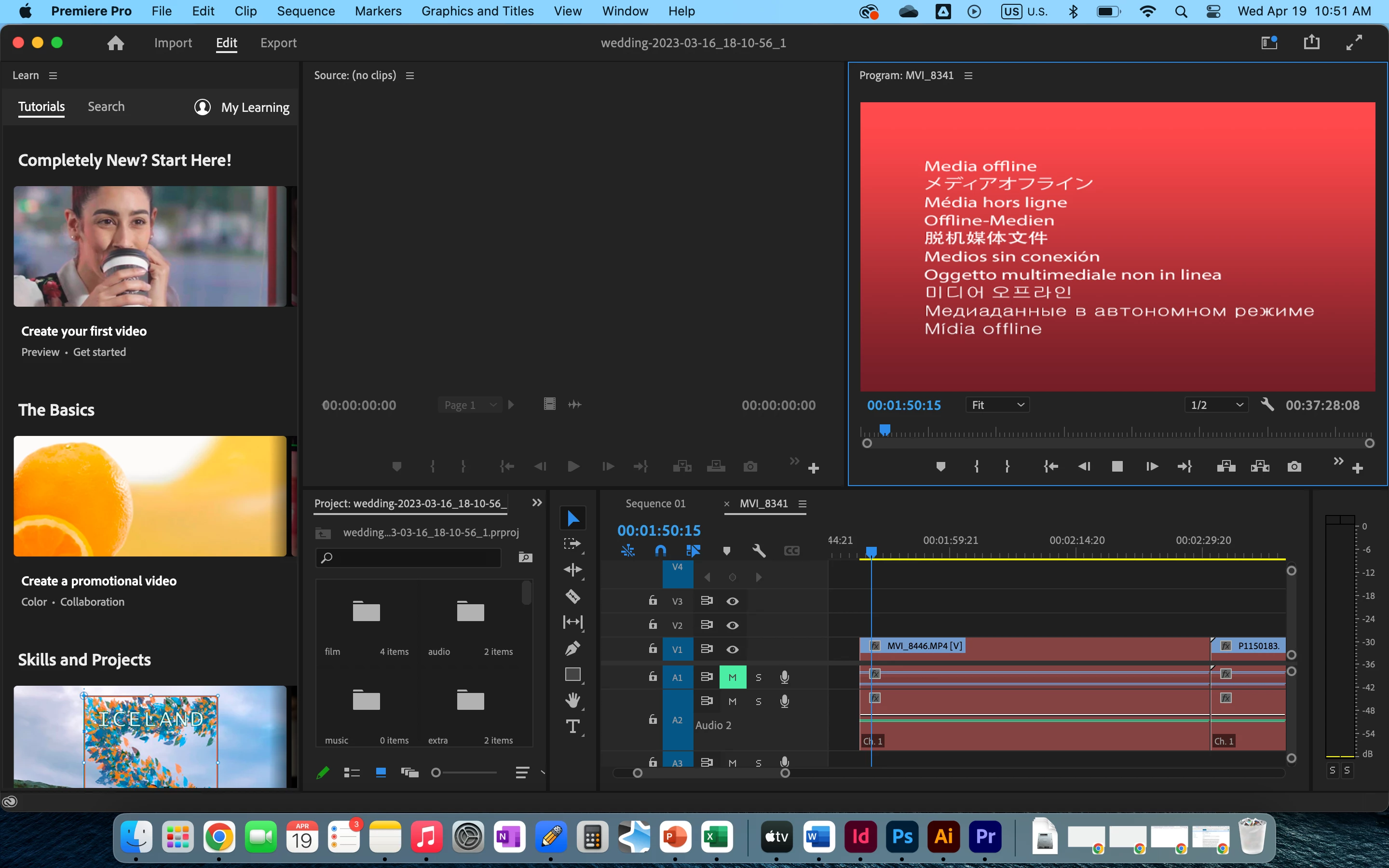Select the Ripple Edit tool

pos(572,570)
